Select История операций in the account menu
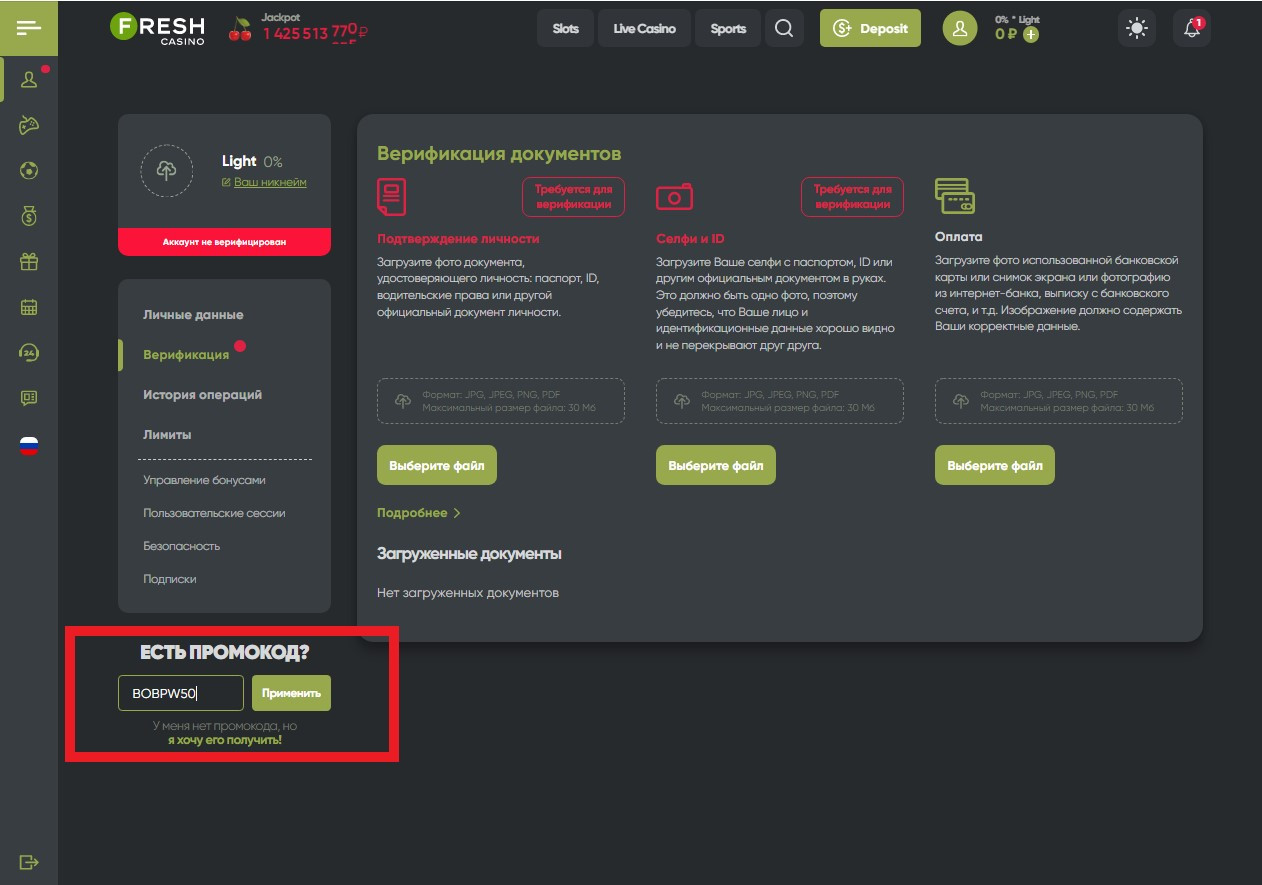 [202, 395]
